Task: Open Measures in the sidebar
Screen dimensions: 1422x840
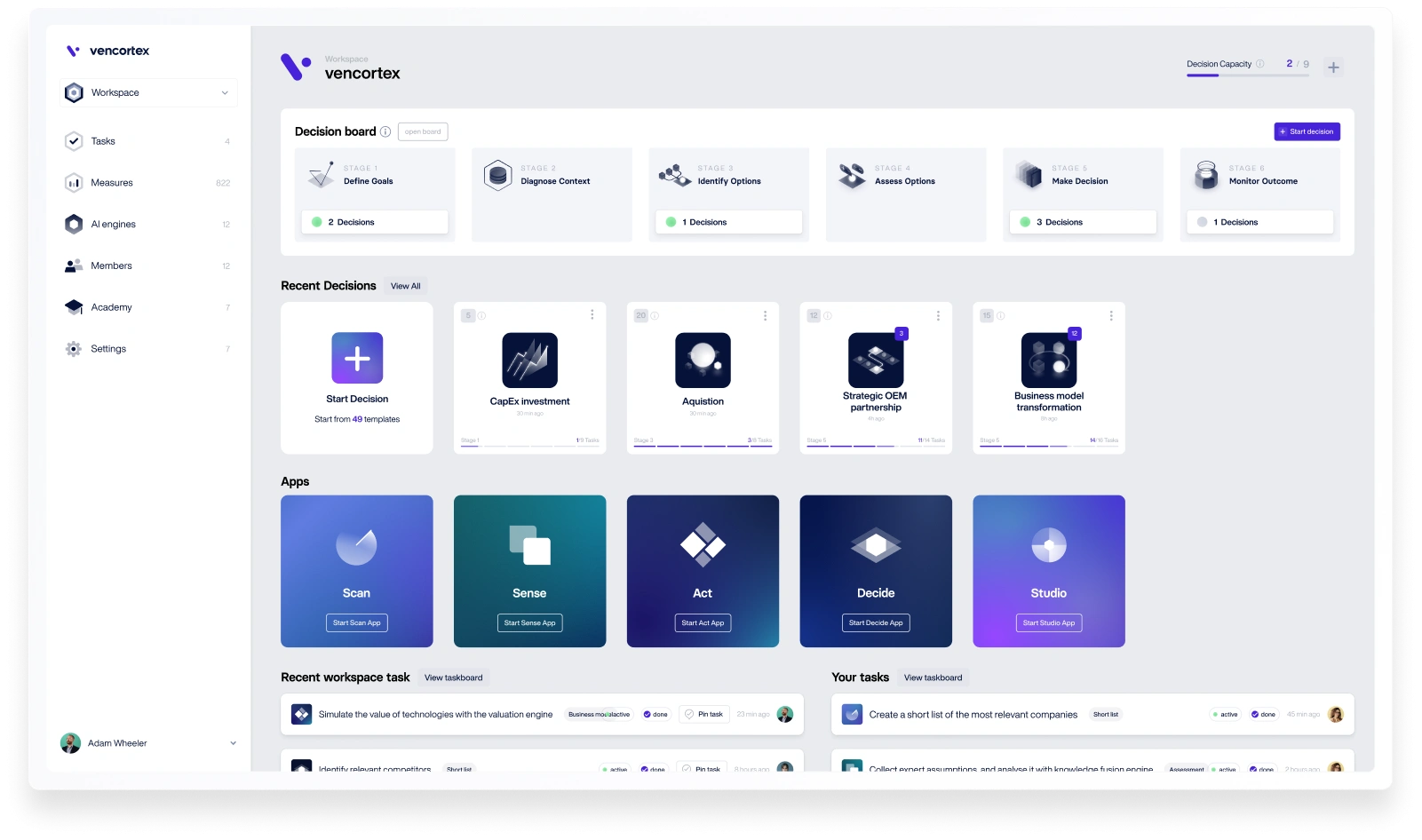Action: [x=112, y=183]
